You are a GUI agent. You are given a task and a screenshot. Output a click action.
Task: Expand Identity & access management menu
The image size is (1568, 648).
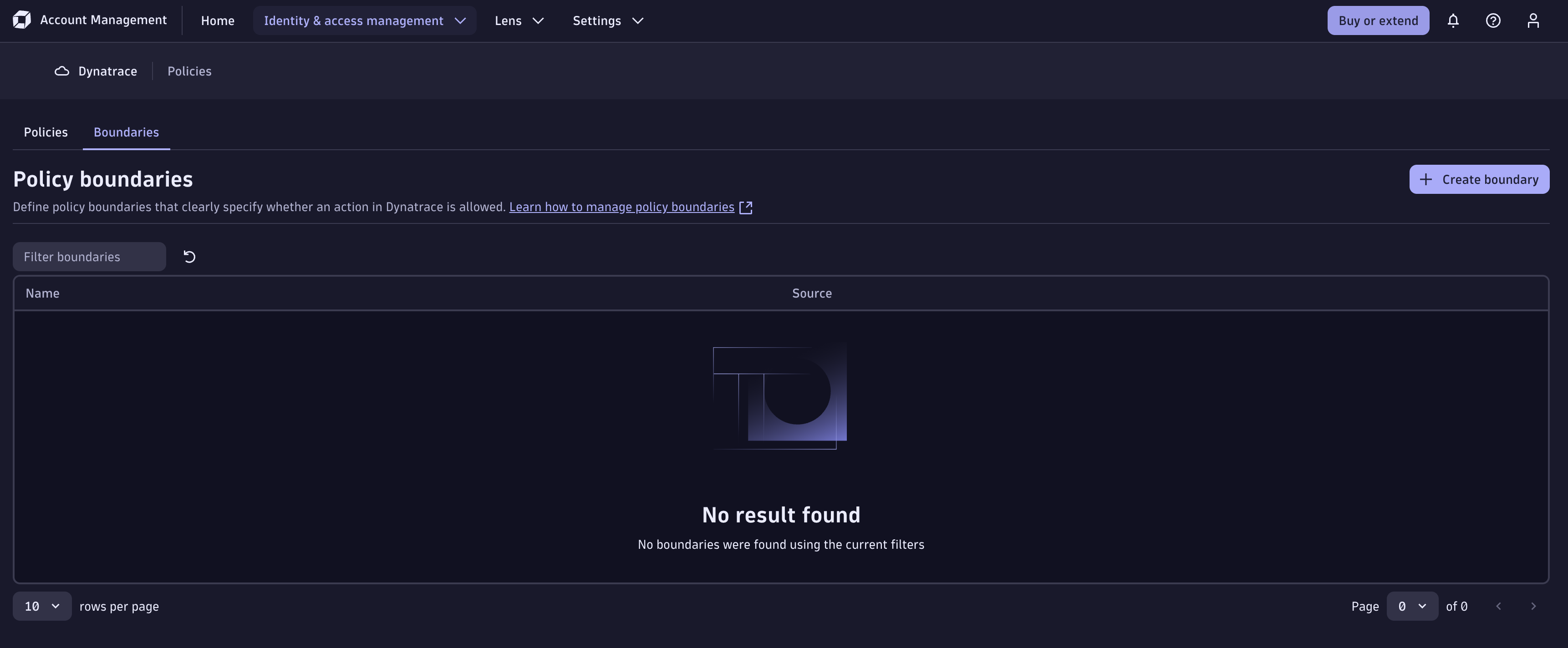(x=365, y=20)
